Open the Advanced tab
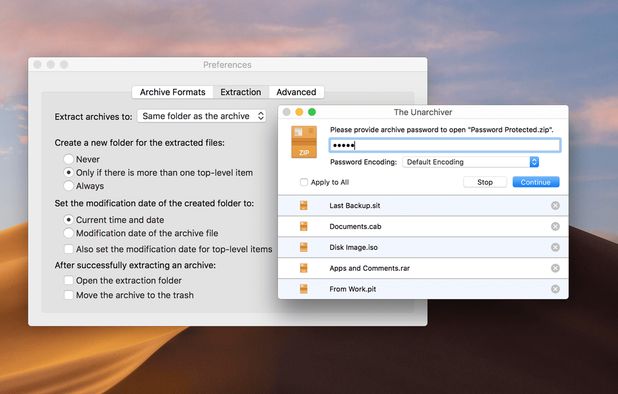The image size is (618, 394). click(x=296, y=92)
